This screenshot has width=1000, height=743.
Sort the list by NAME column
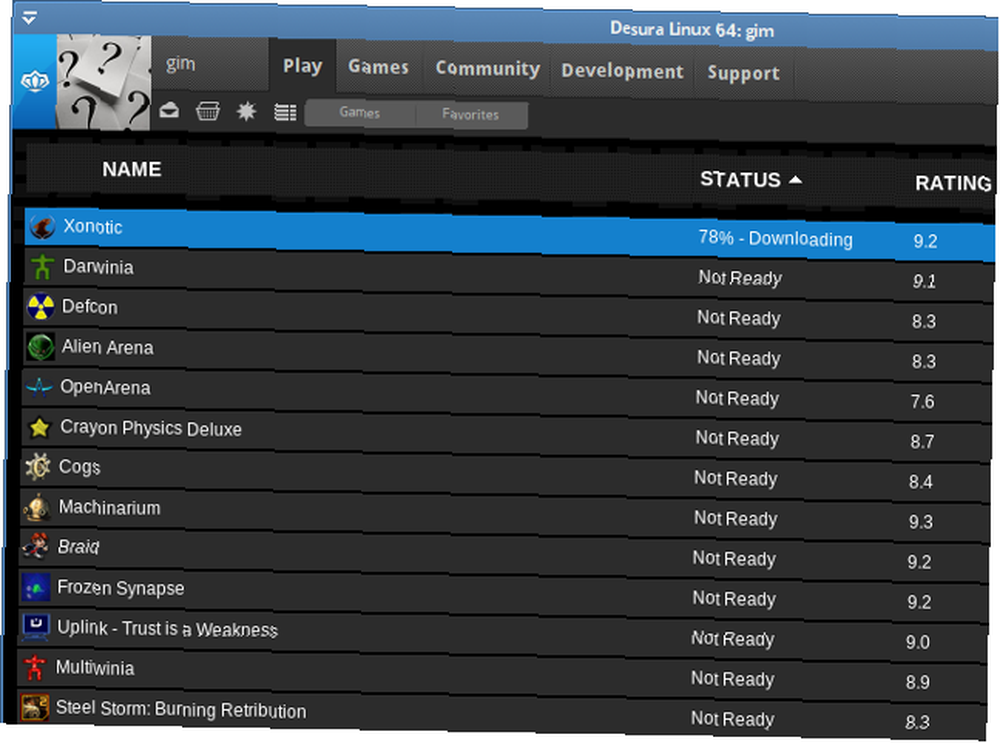(132, 169)
